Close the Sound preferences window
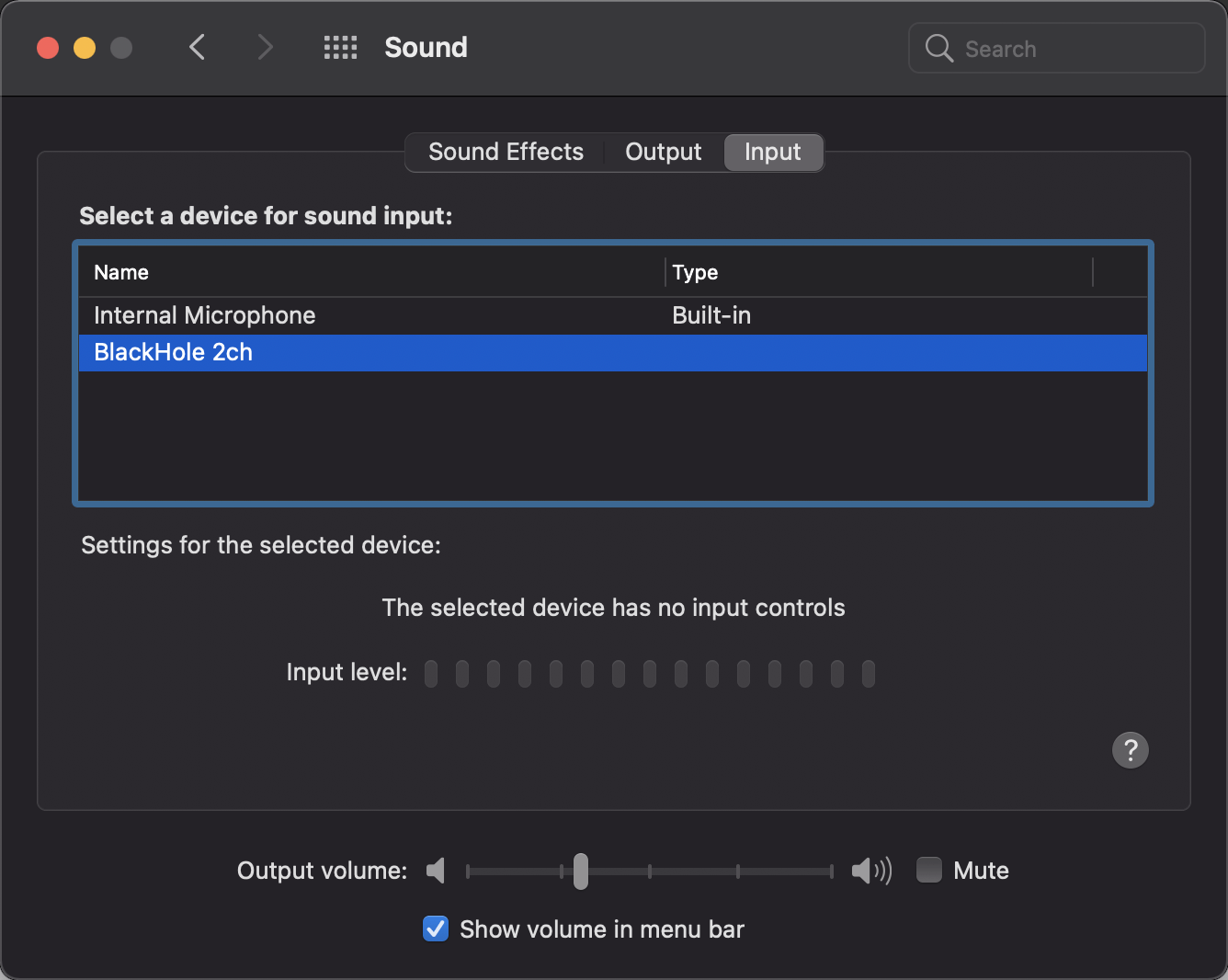Screen dimensions: 1228x980 [x=48, y=48]
